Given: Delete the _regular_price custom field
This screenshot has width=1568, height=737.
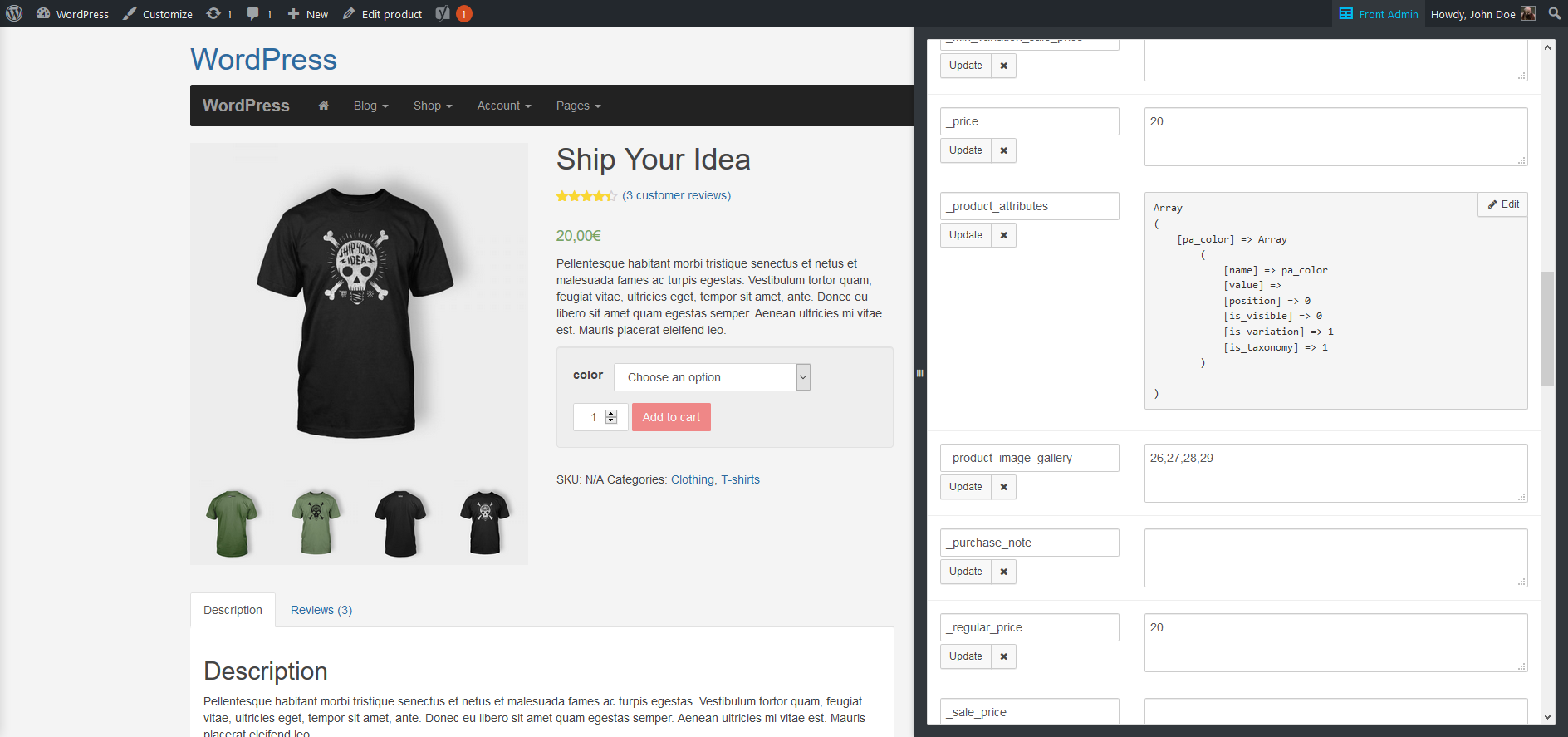Looking at the screenshot, I should pos(1003,656).
